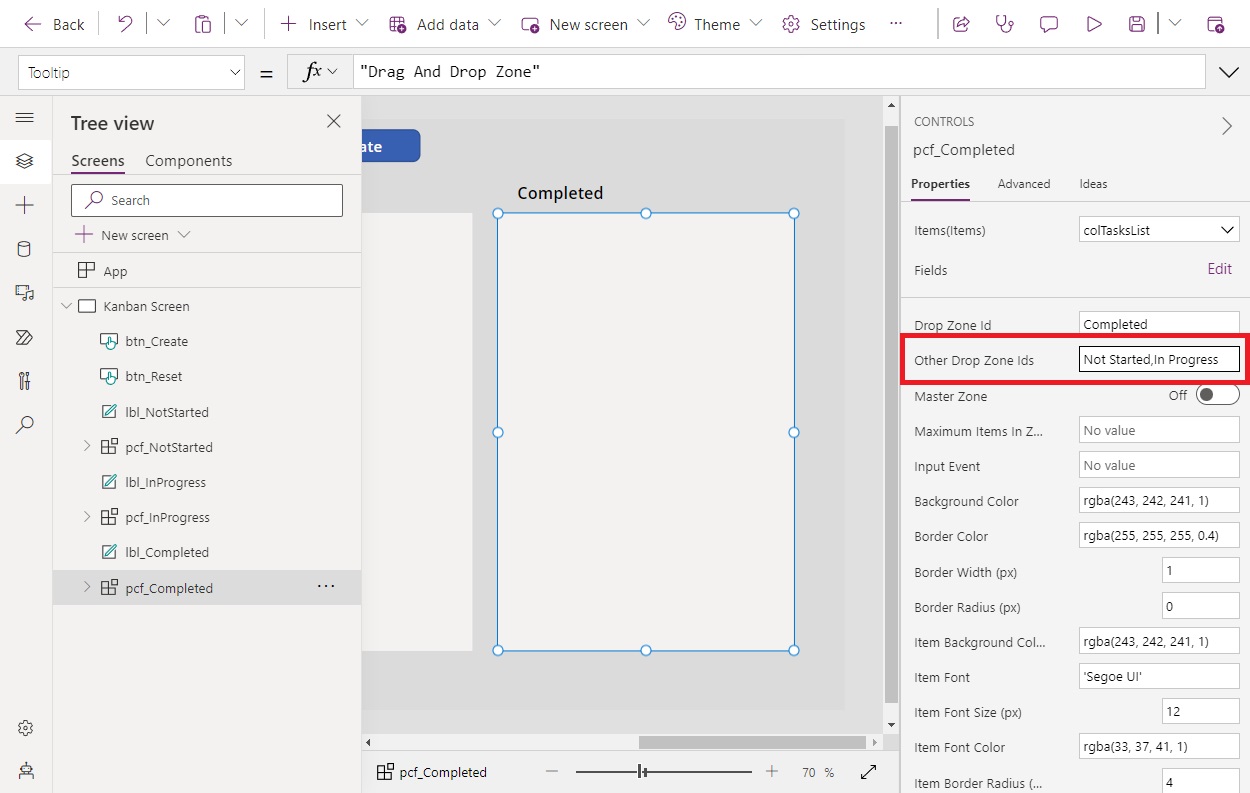Open the Data pane cylinder icon
Viewport: 1250px width, 793px height.
coord(25,249)
